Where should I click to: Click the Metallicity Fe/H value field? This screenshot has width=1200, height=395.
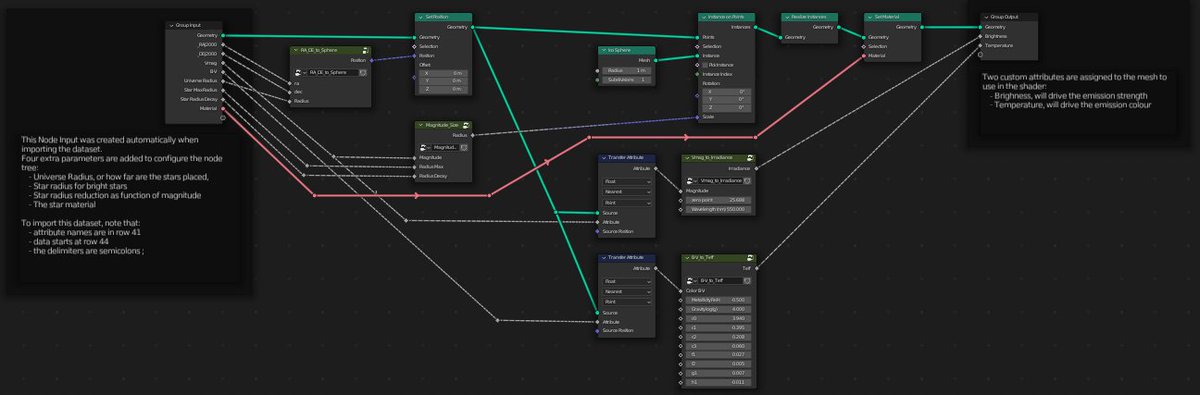click(718, 299)
